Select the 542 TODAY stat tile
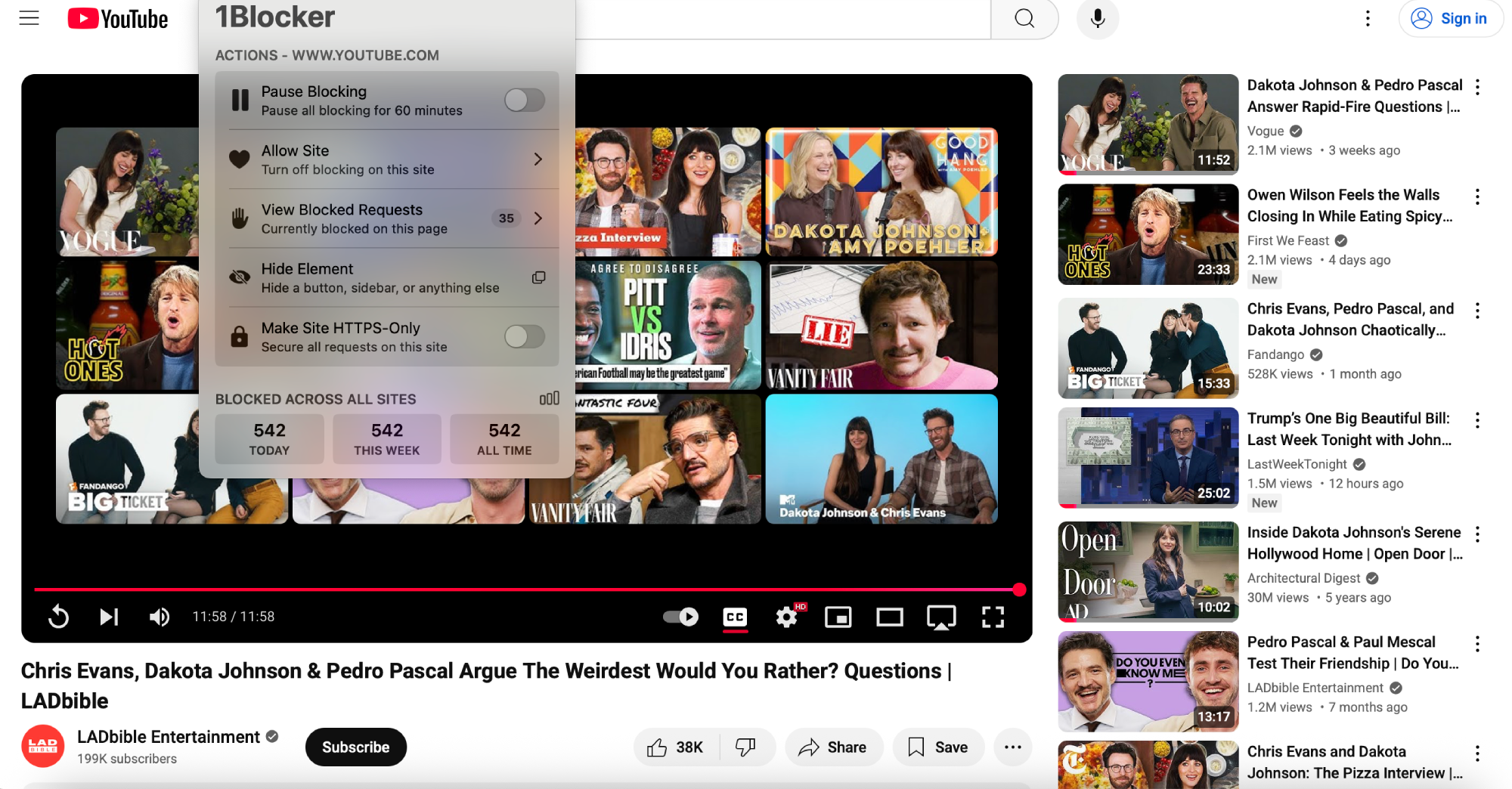Image resolution: width=1512 pixels, height=789 pixels. [x=269, y=438]
